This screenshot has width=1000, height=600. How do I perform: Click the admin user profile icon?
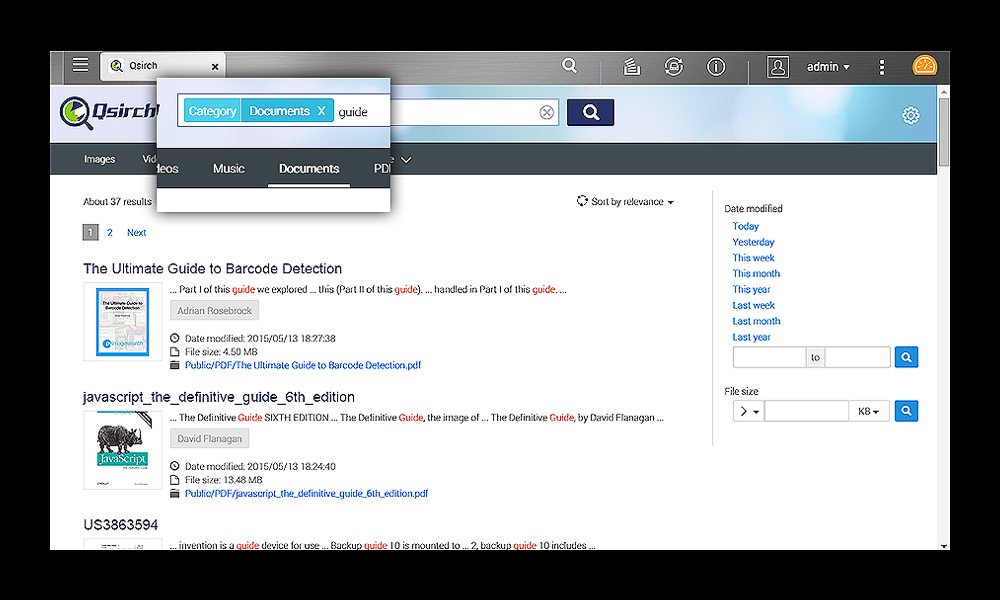[777, 66]
